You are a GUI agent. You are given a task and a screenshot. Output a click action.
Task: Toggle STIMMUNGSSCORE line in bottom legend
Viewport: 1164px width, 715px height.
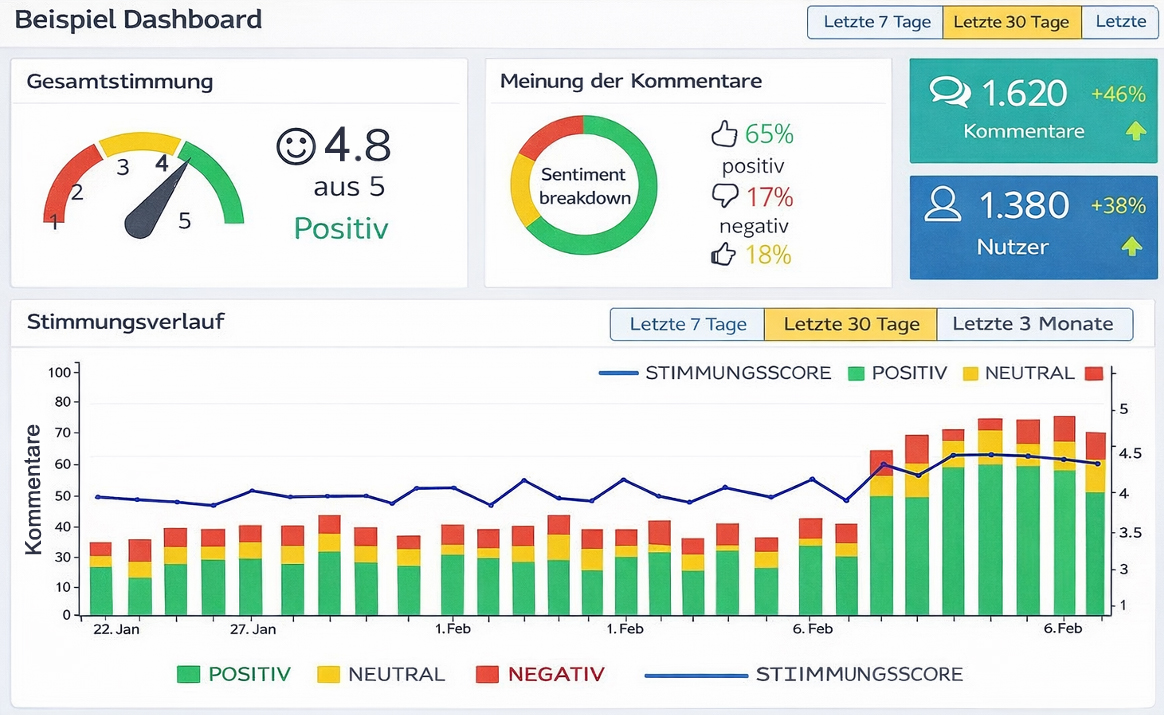point(804,675)
